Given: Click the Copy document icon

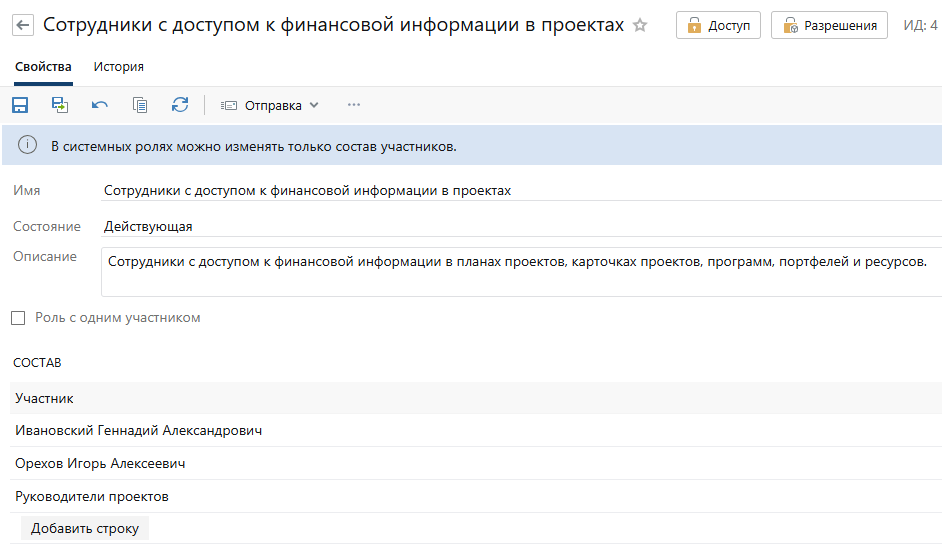Looking at the screenshot, I should coord(140,105).
